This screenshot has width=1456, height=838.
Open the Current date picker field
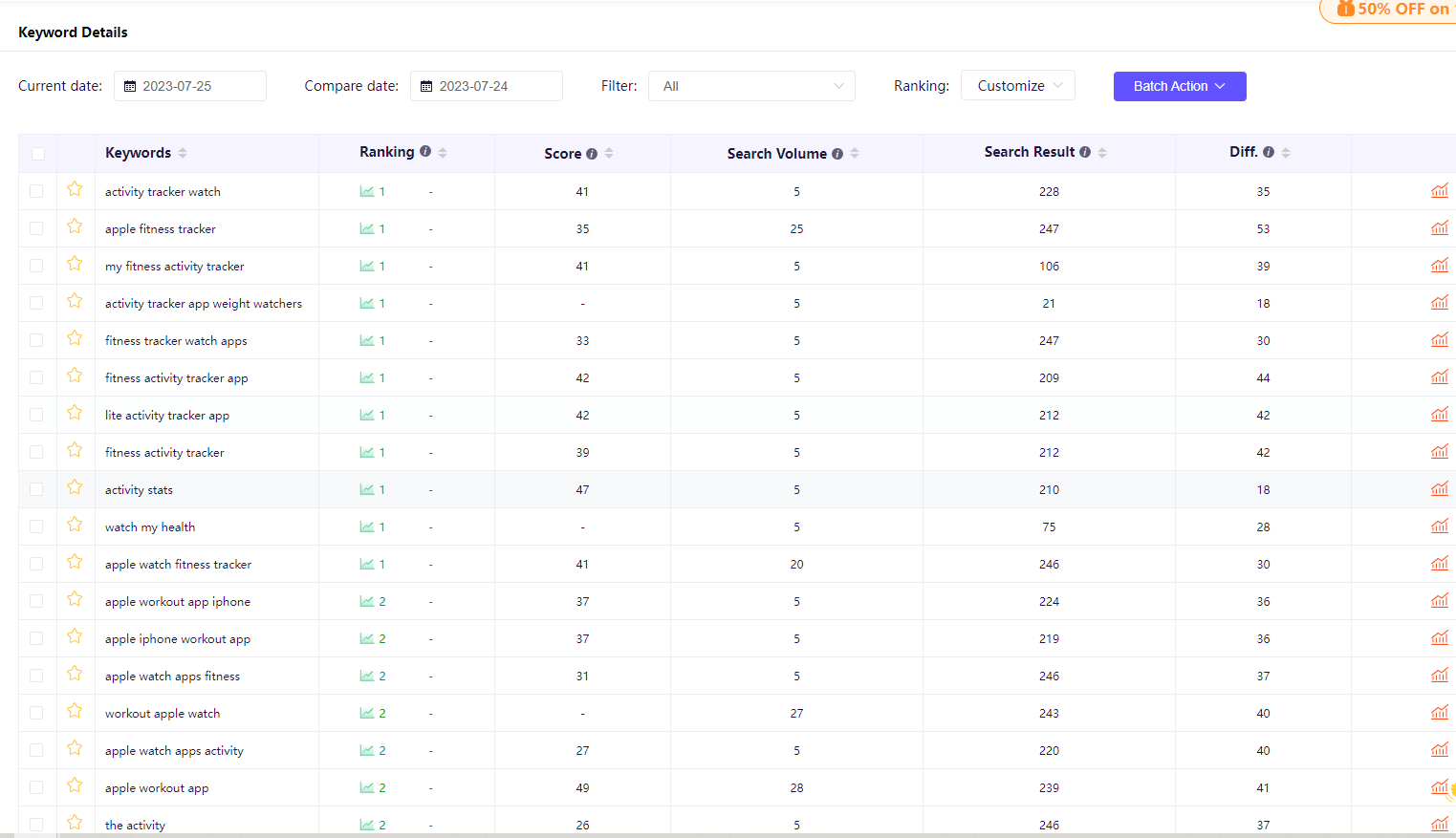tap(190, 86)
